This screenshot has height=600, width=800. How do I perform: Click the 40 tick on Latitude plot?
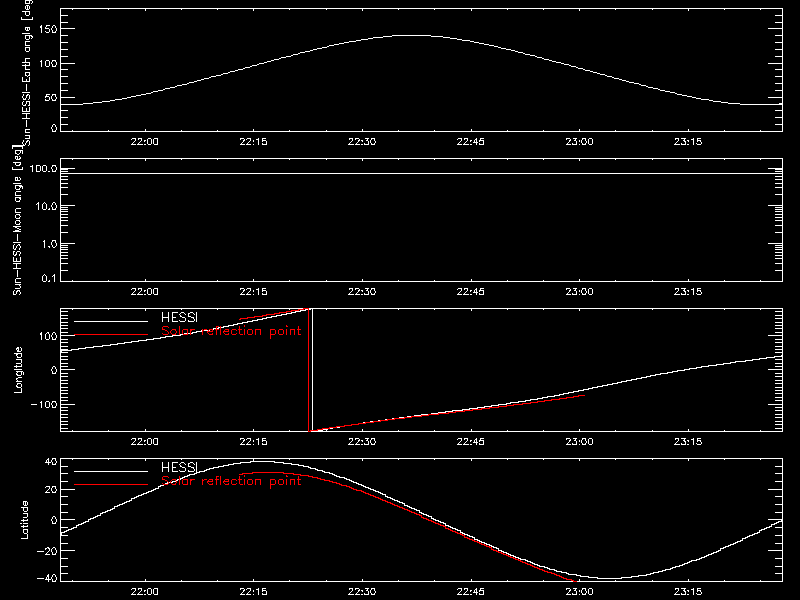coord(51,462)
